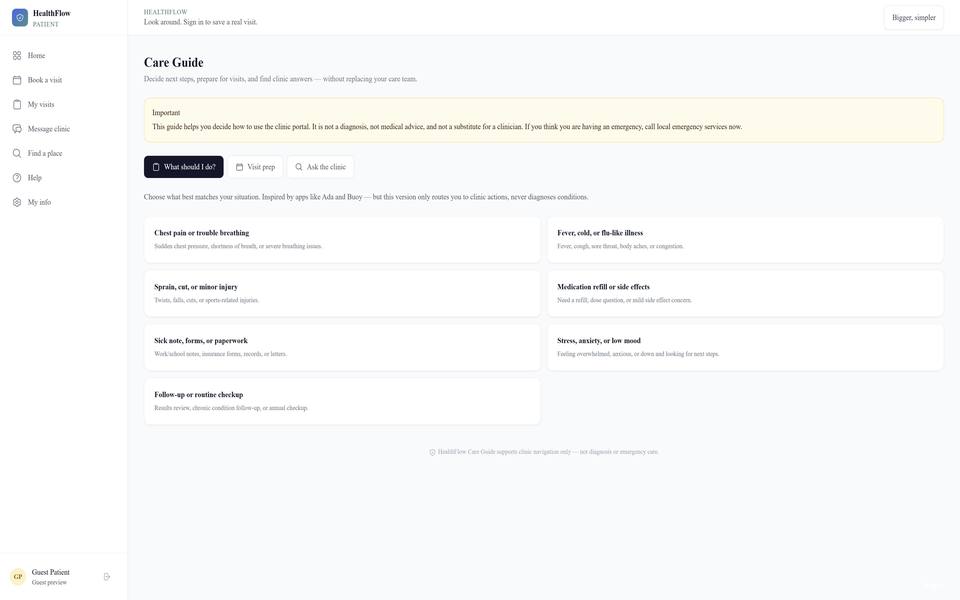960x600 pixels.
Task: Open the Help section
Action: click(x=64, y=178)
